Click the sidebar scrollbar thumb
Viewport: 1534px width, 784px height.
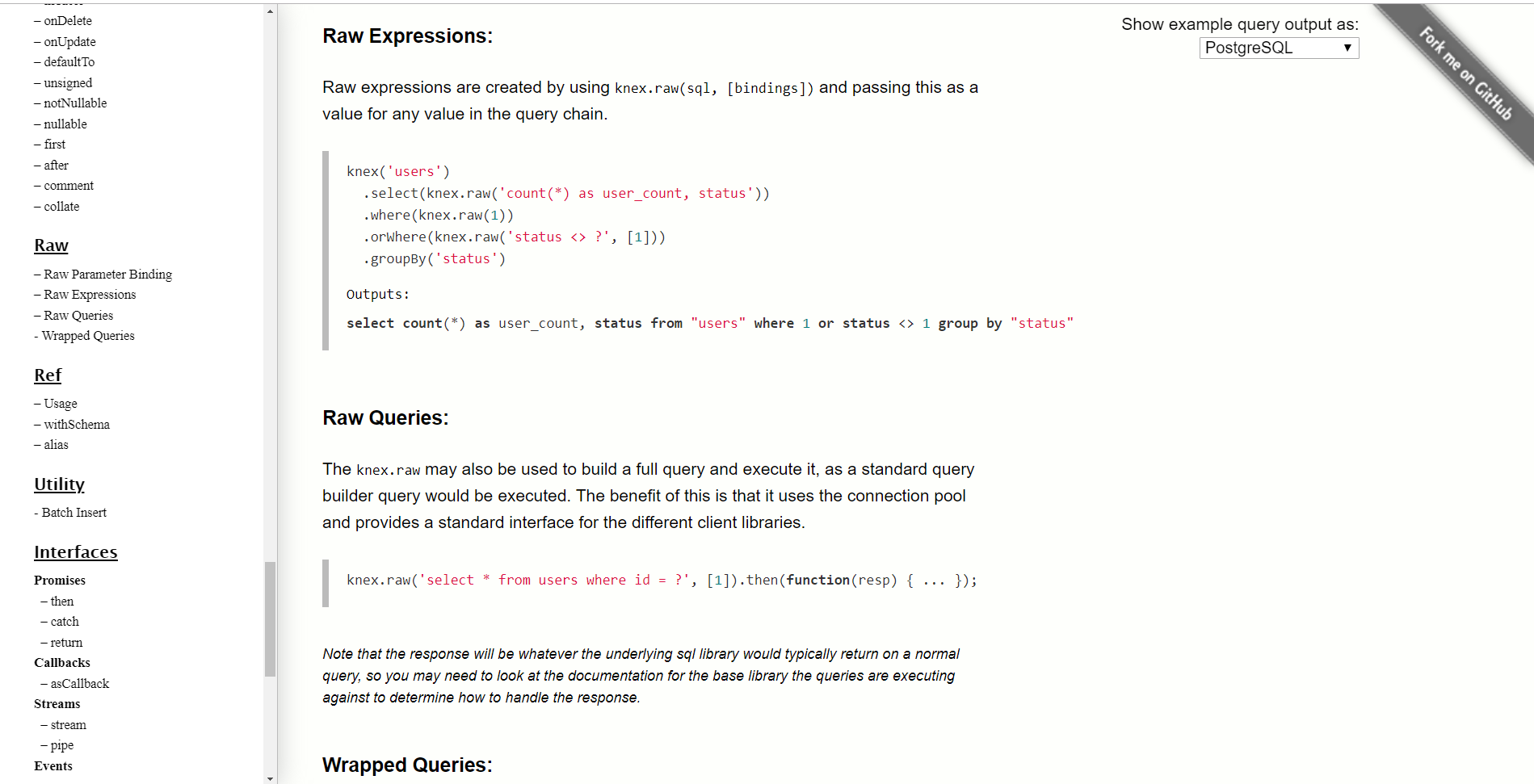pos(270,618)
